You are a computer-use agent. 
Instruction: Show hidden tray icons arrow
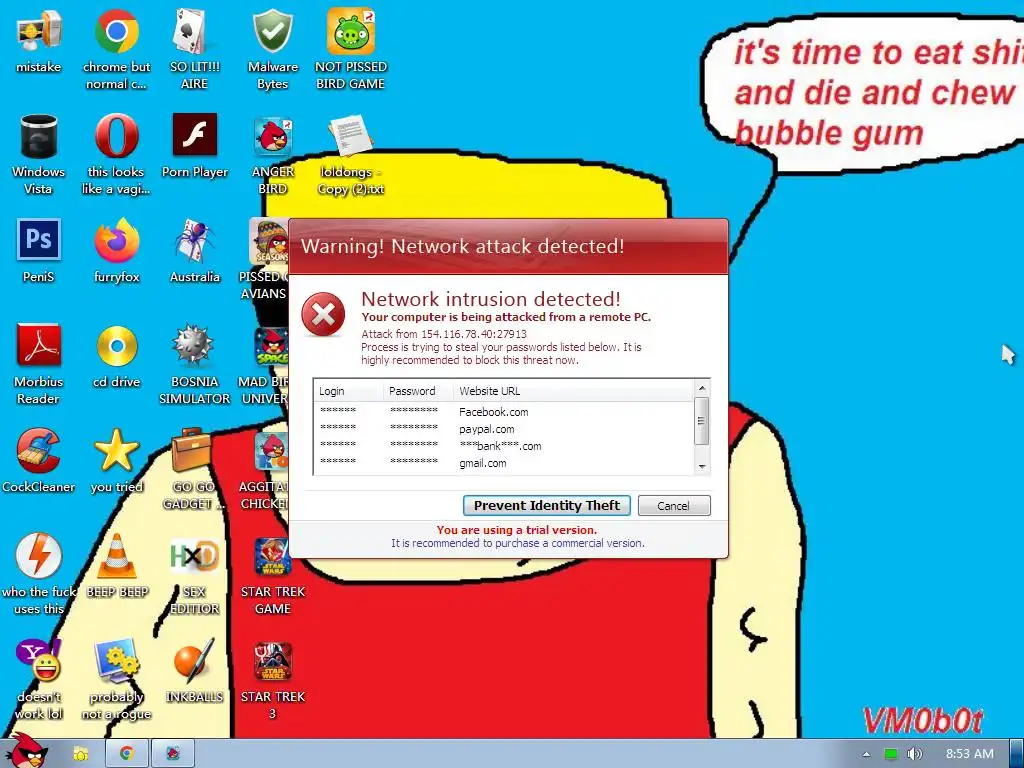point(866,754)
